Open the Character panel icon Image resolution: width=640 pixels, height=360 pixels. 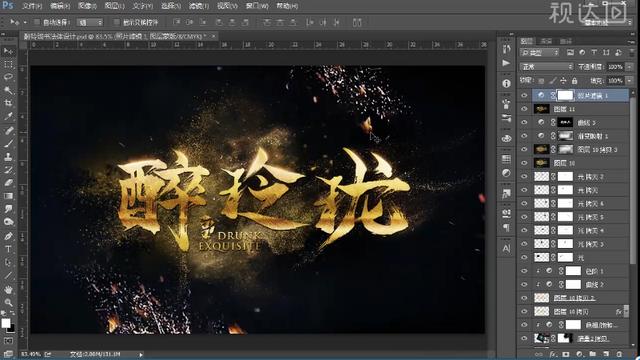(x=506, y=248)
